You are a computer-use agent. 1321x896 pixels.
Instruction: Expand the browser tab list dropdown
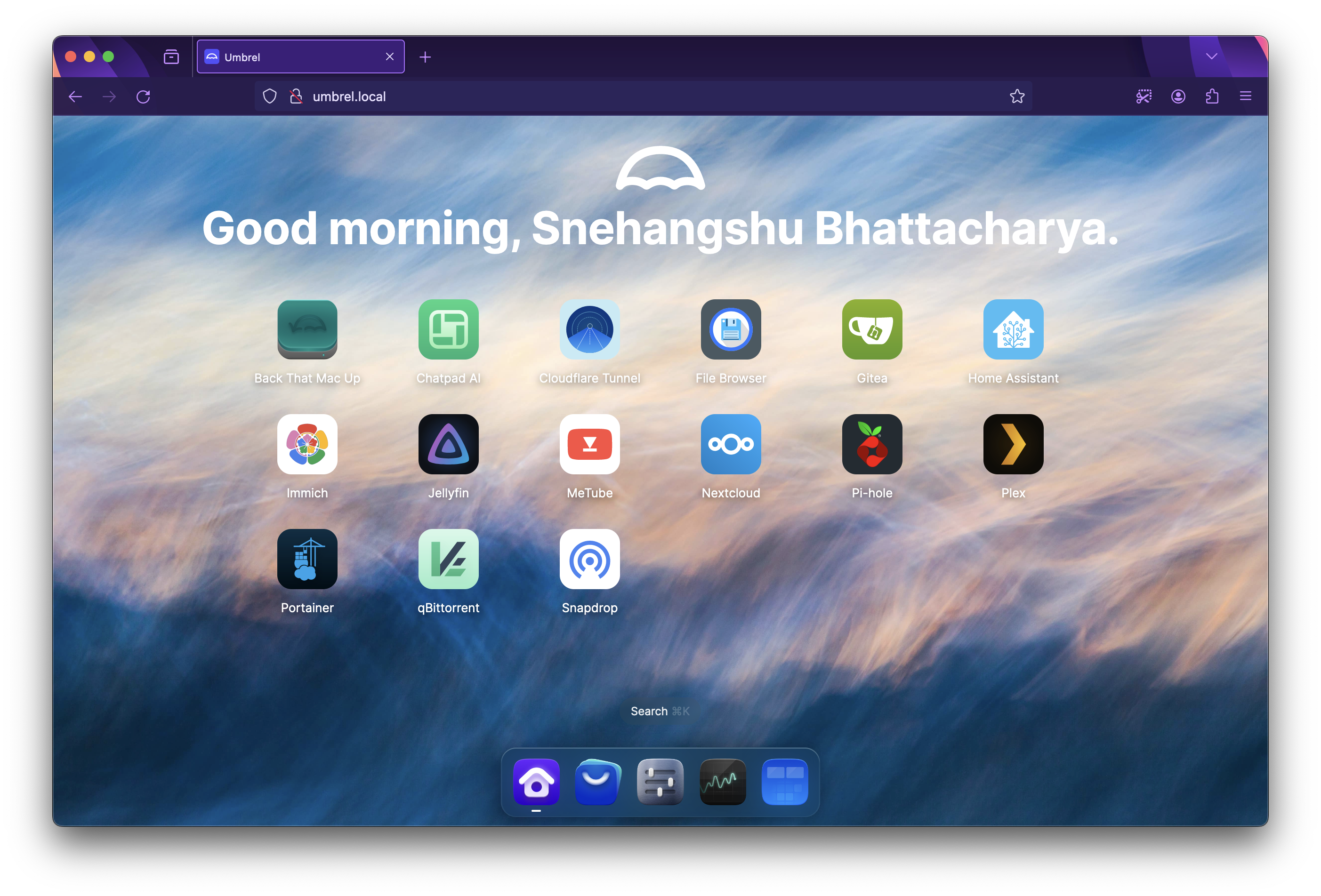(x=1210, y=57)
